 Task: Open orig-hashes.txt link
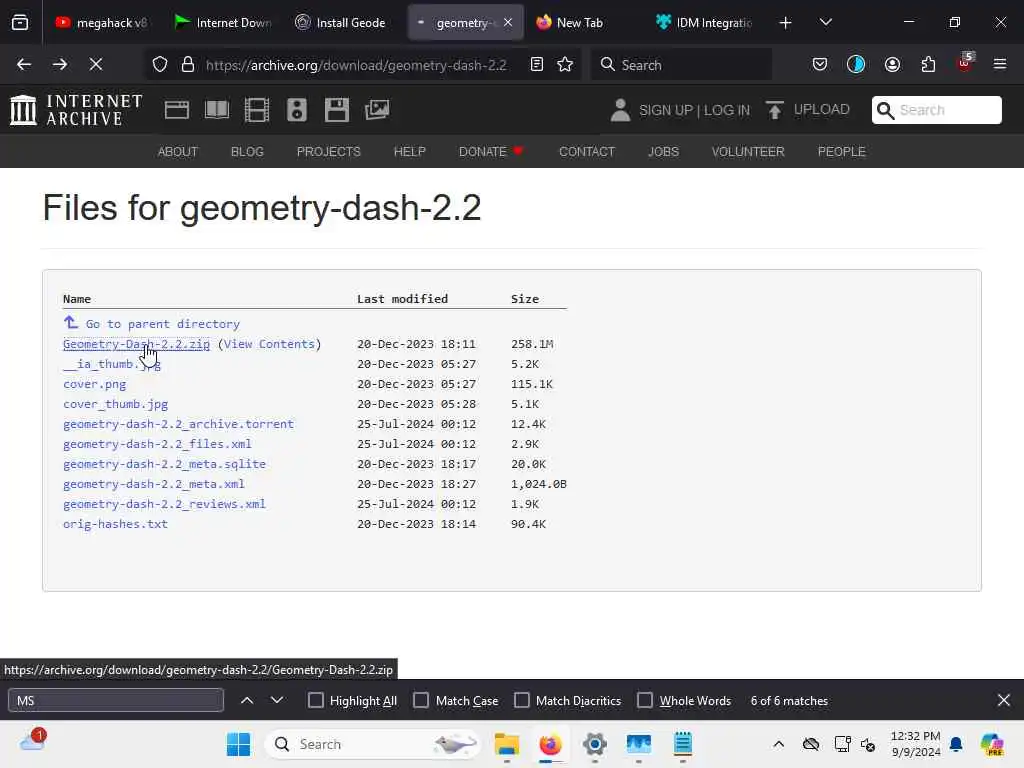[116, 524]
